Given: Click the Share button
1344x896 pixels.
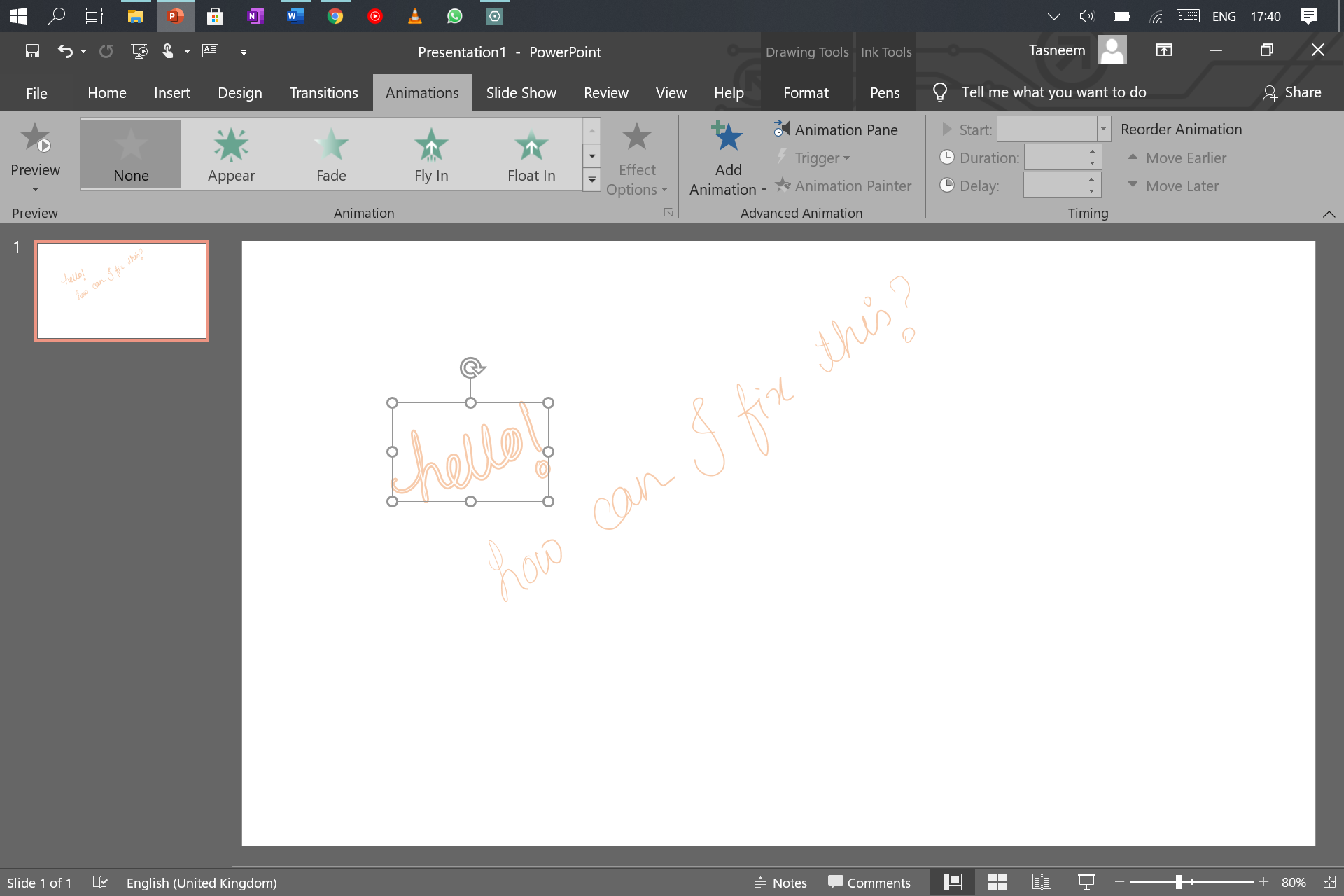Looking at the screenshot, I should coord(1292,92).
